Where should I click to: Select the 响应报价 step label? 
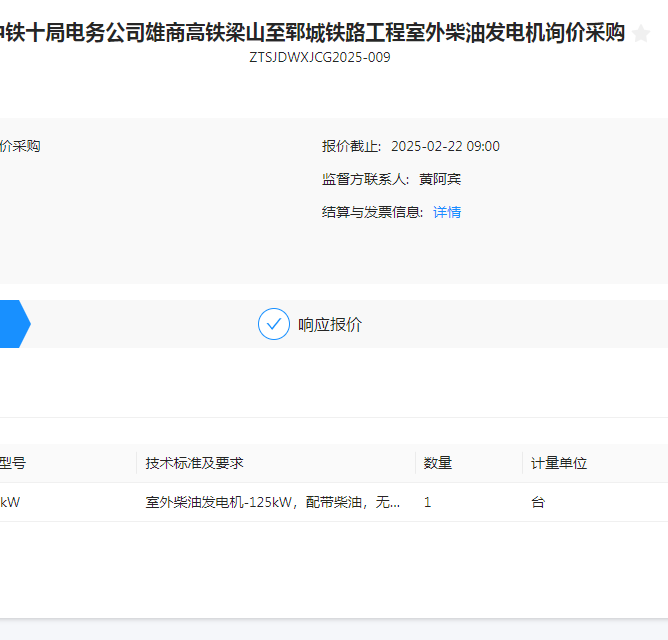(x=330, y=325)
